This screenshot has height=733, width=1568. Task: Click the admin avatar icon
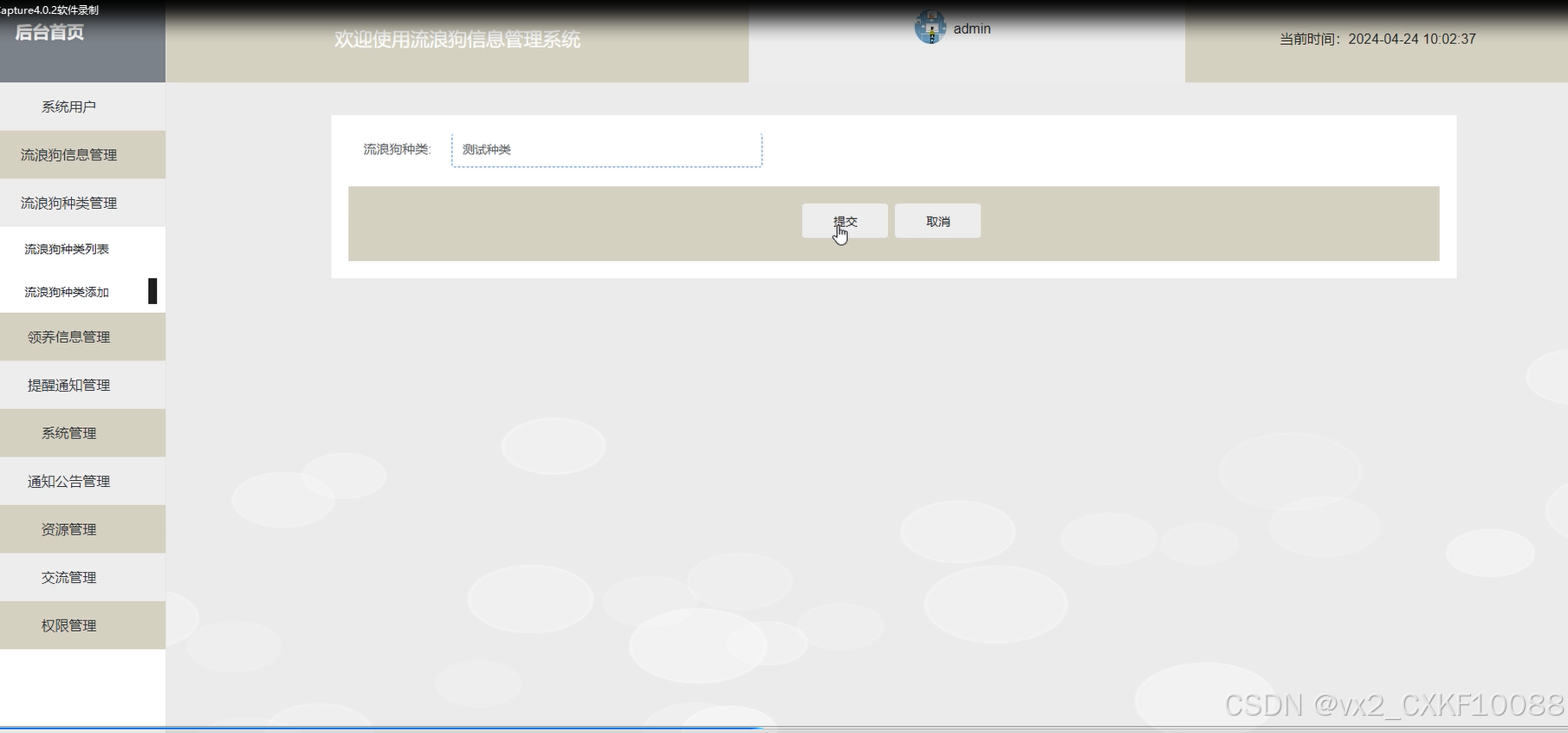(930, 28)
